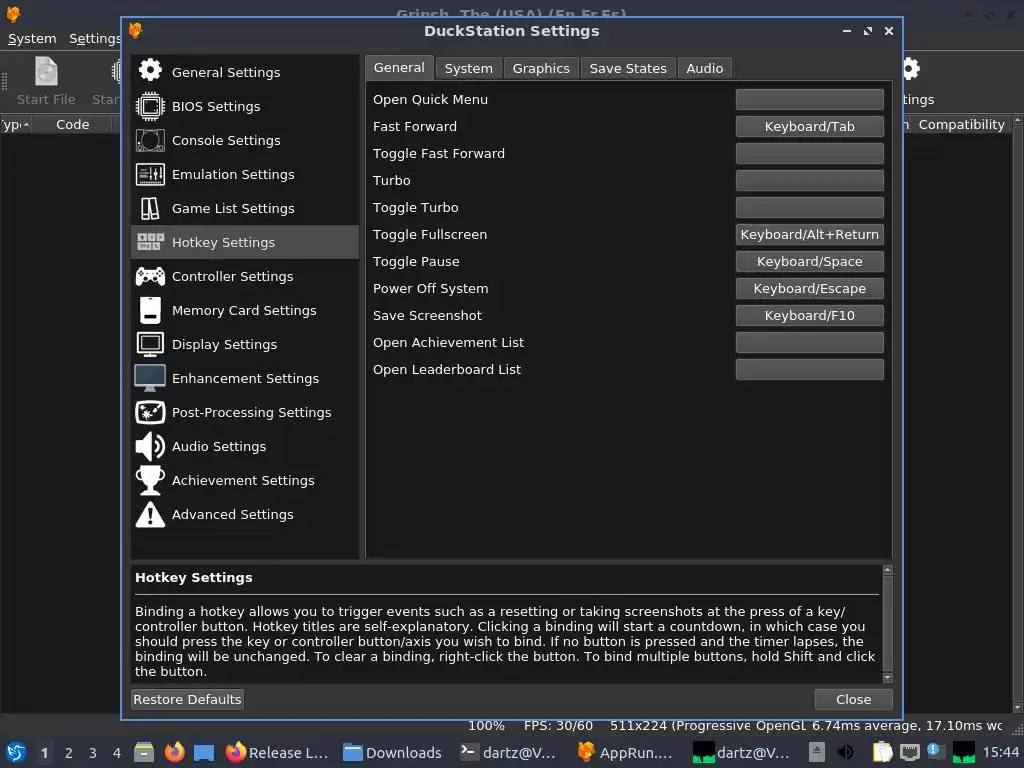Screen dimensions: 1024x768
Task: Click the Close button of settings dialog
Action: click(x=853, y=699)
